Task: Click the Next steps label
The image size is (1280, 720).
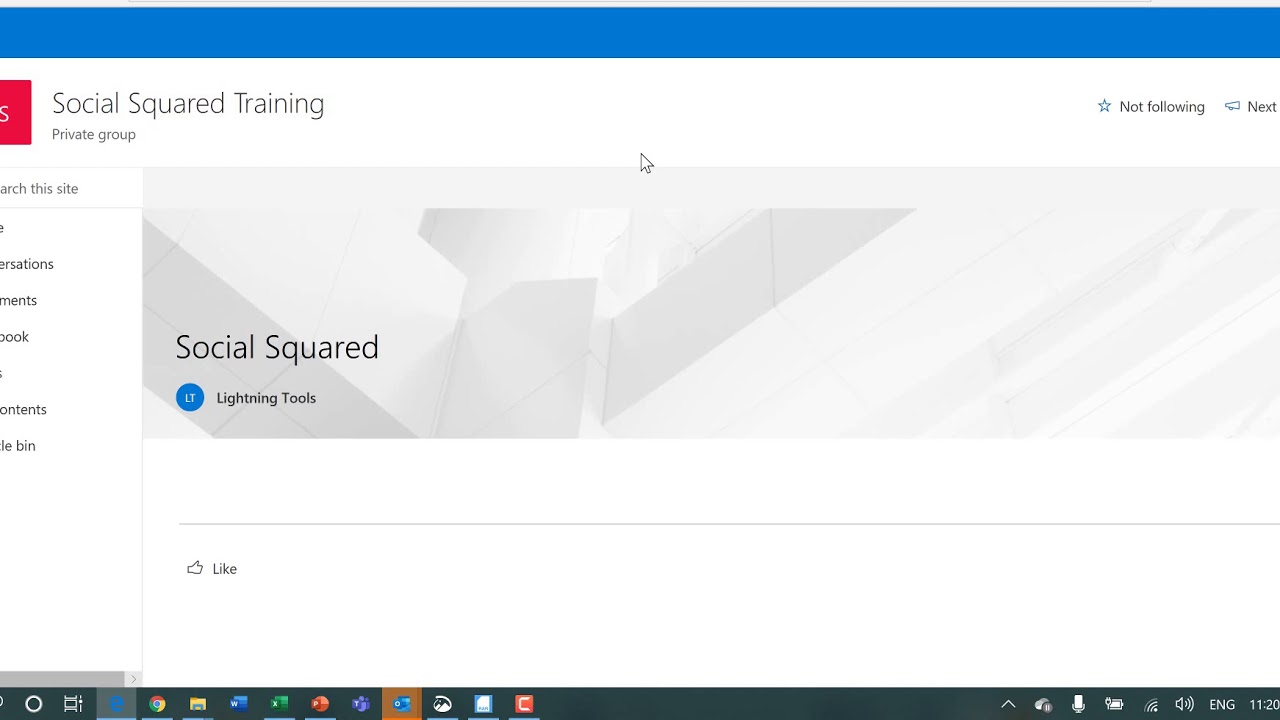Action: coord(1262,106)
